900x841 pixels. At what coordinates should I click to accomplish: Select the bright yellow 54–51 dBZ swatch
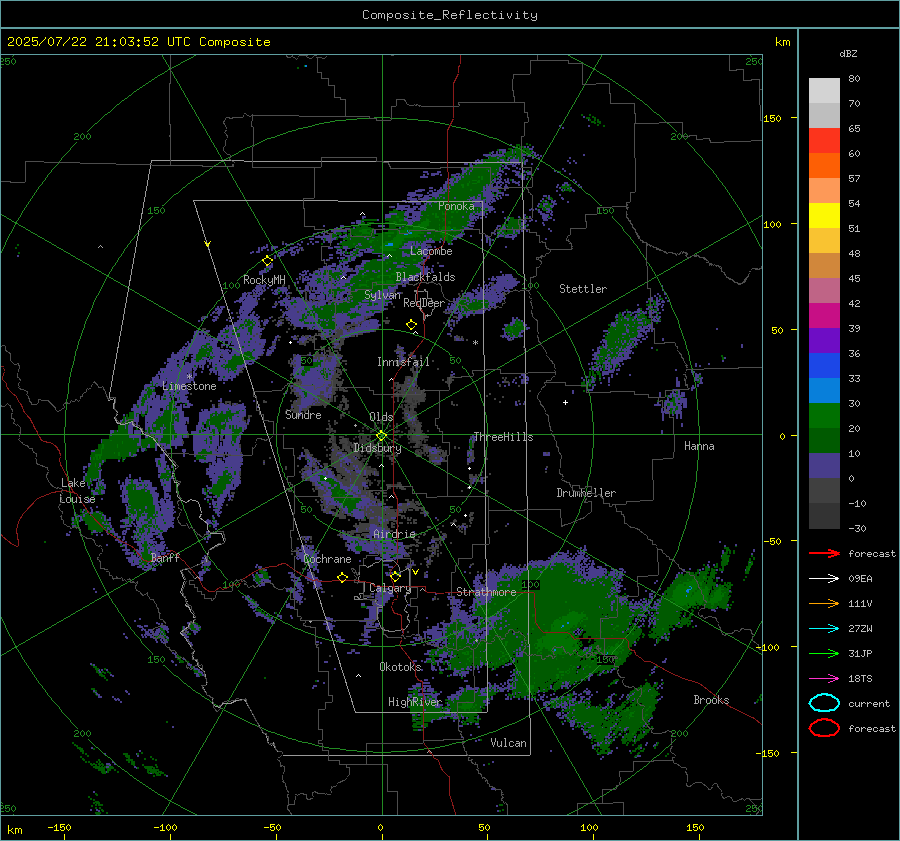pyautogui.click(x=824, y=216)
